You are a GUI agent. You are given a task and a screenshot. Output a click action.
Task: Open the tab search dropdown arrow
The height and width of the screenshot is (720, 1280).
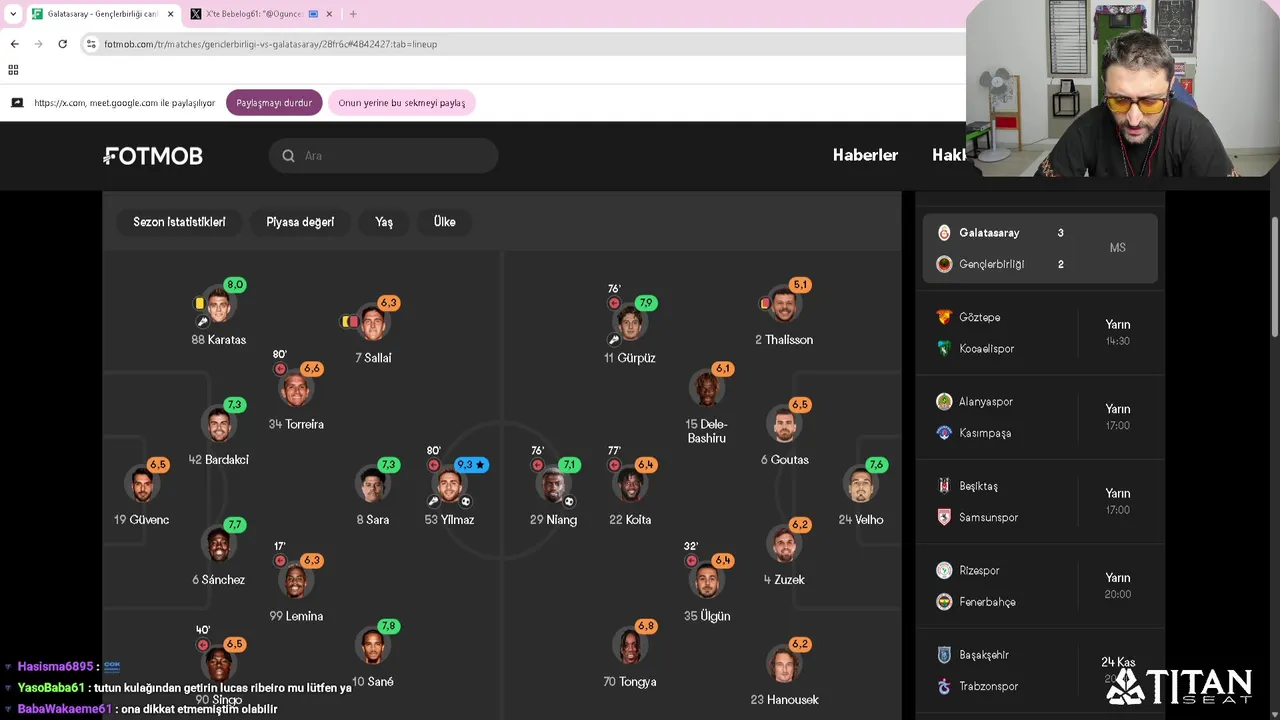point(13,14)
